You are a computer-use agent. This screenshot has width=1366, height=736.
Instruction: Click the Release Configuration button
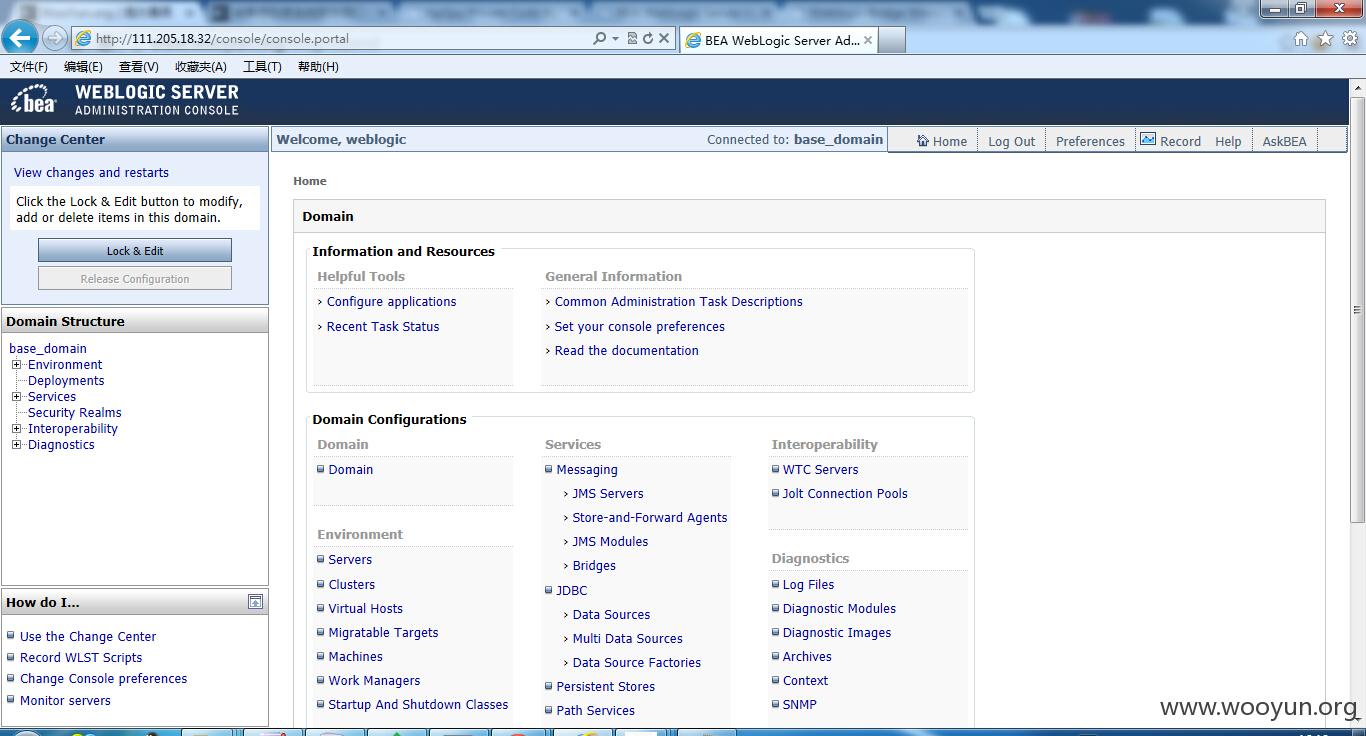tap(135, 279)
